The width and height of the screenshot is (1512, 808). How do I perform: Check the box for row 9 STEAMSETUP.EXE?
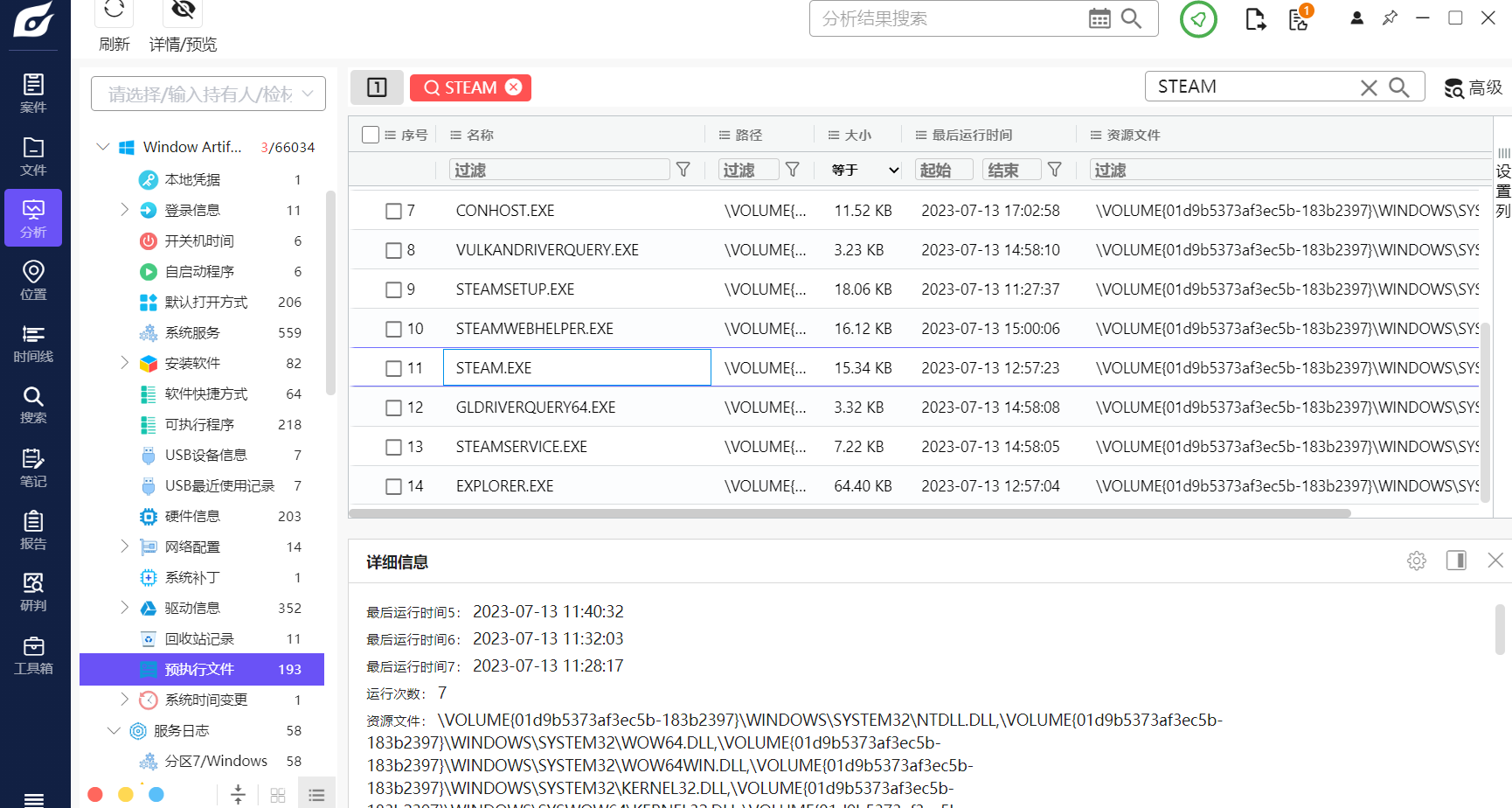[x=394, y=289]
